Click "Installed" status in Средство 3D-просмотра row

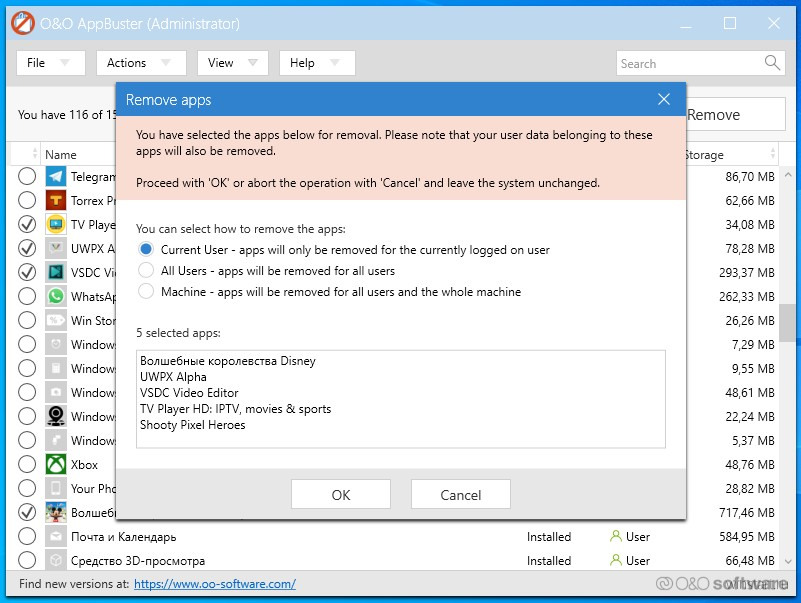pos(549,561)
